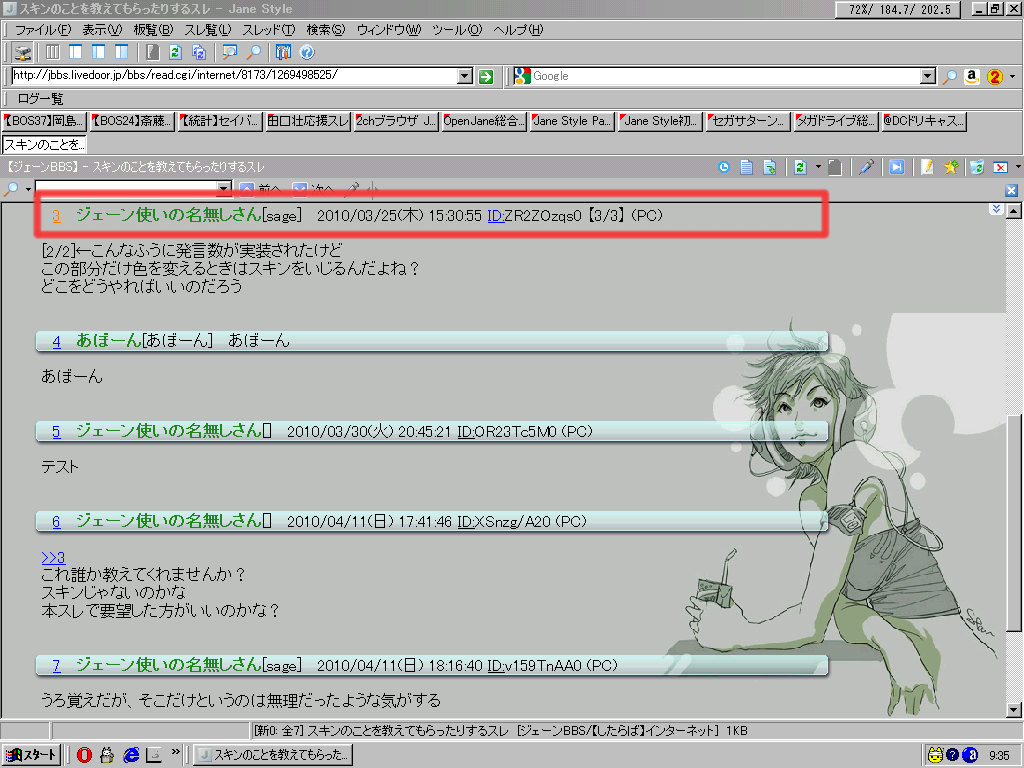Click the double-chevron above the scrollbar

[996, 209]
